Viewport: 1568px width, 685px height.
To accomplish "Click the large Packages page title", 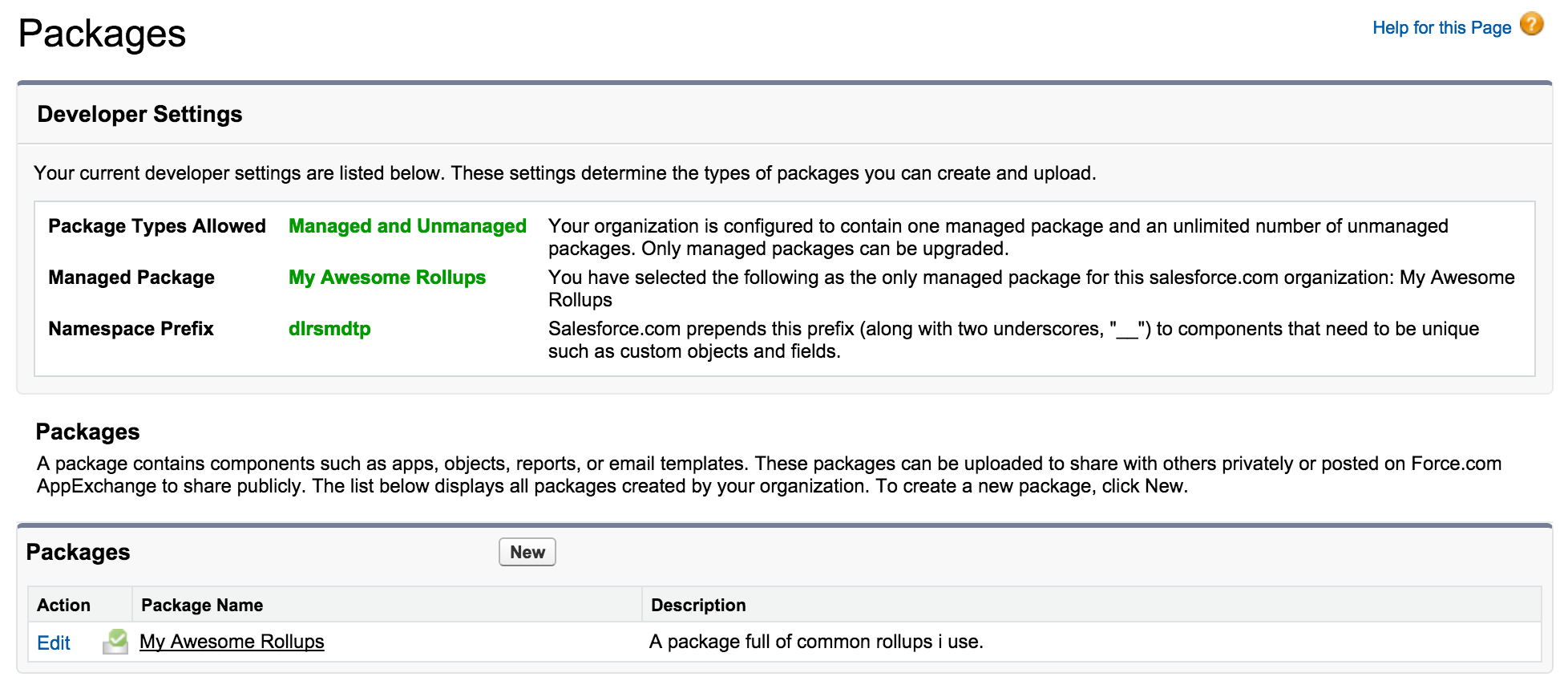I will click(102, 34).
